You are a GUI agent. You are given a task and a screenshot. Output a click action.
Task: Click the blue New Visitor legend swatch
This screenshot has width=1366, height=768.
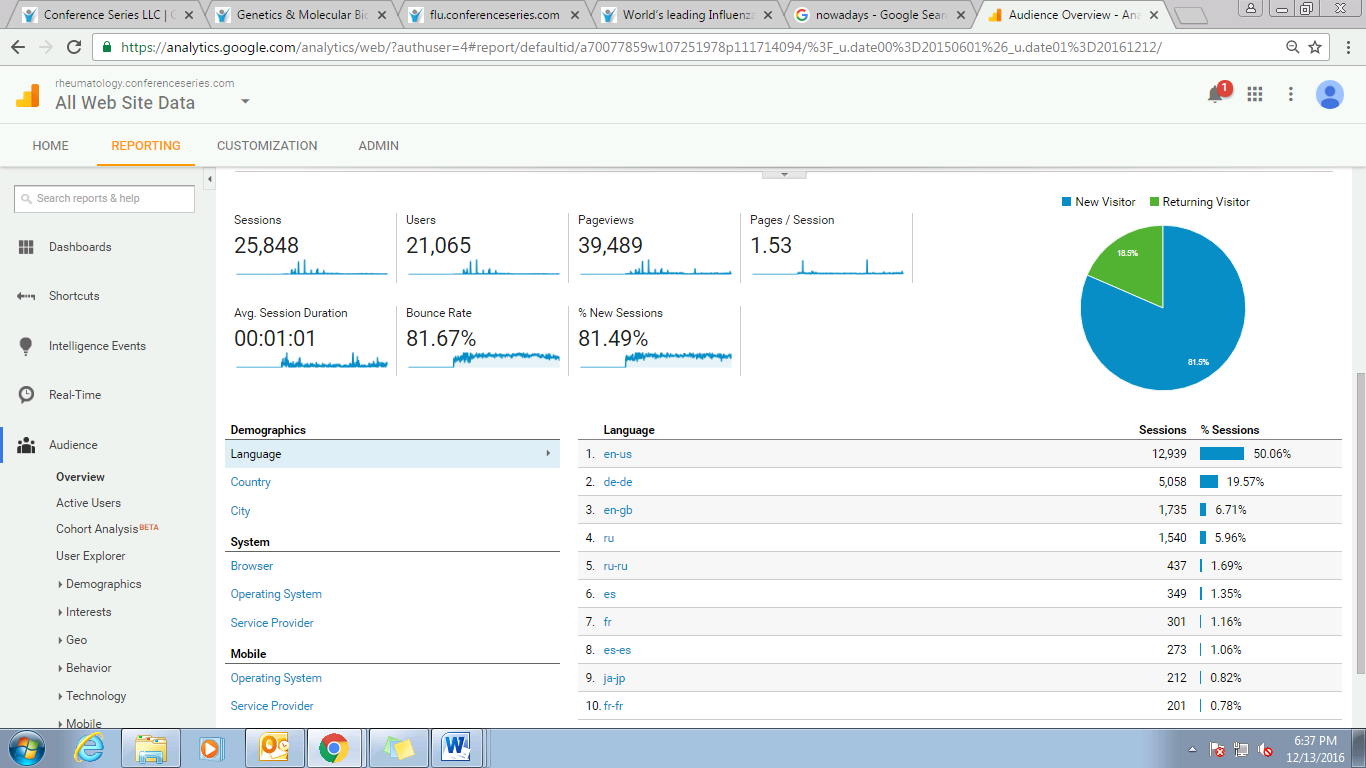point(1066,202)
